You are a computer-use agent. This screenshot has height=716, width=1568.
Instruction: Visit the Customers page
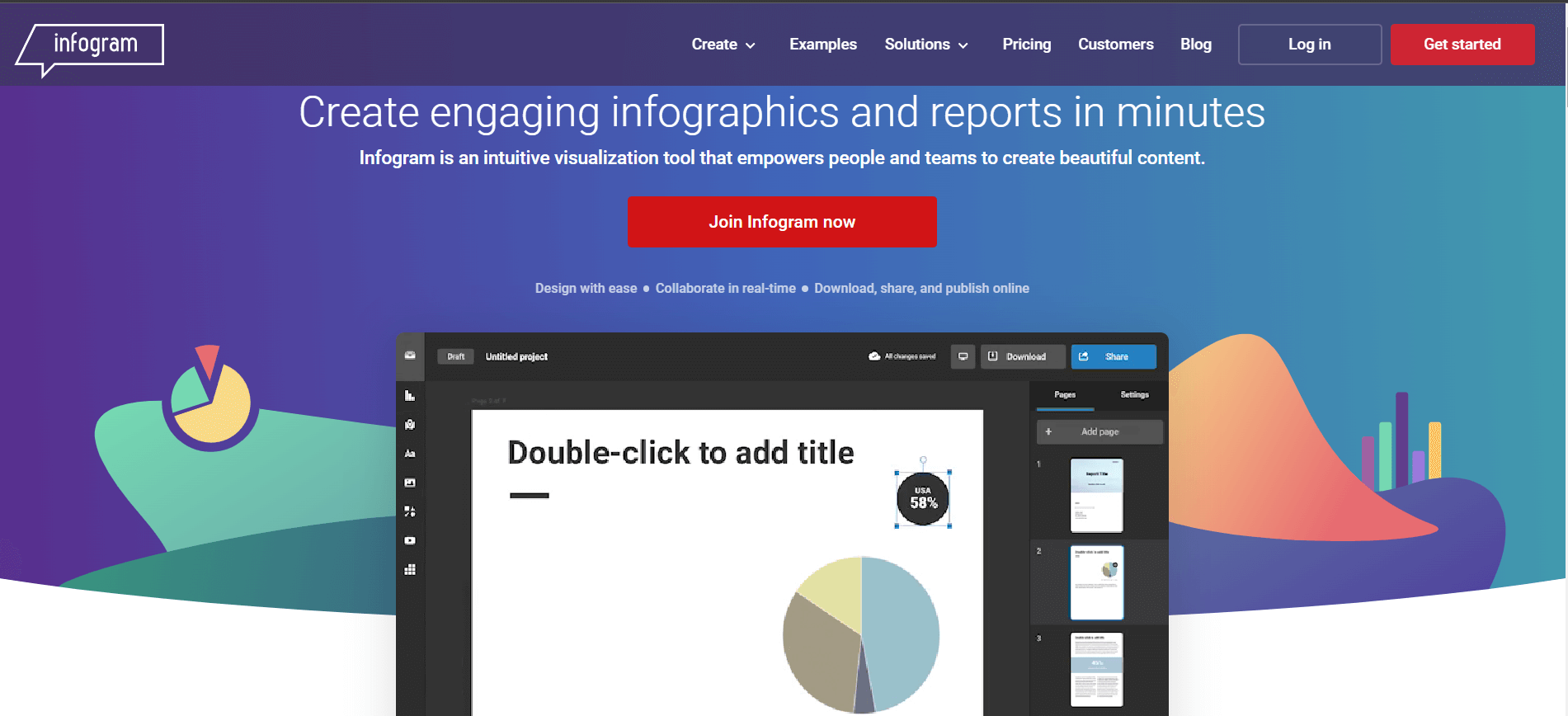tap(1115, 45)
